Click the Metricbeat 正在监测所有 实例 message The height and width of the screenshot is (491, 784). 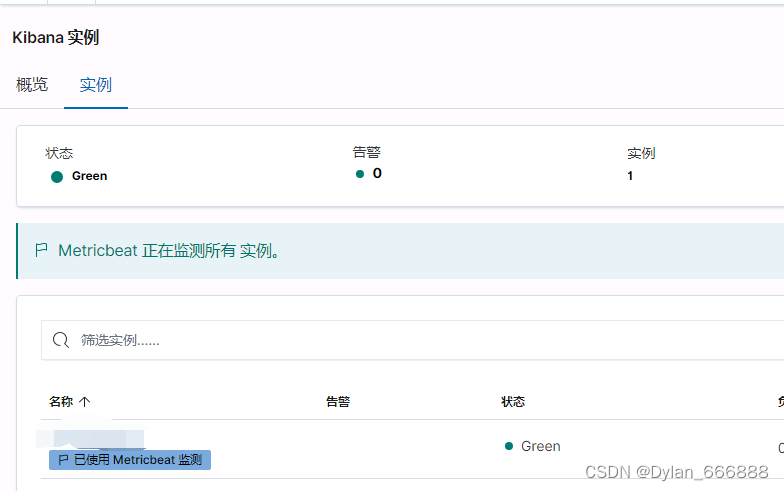pos(168,250)
